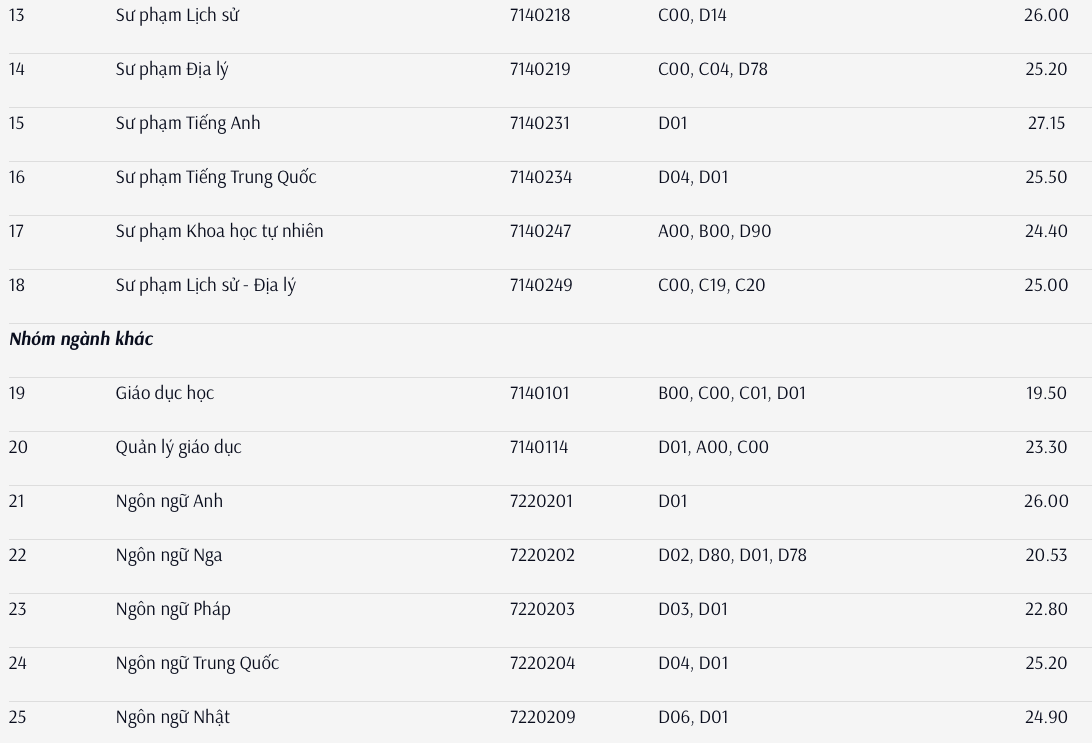Select the Ngôn ngữ Anh major name
This screenshot has height=743, width=1092.
pos(169,501)
